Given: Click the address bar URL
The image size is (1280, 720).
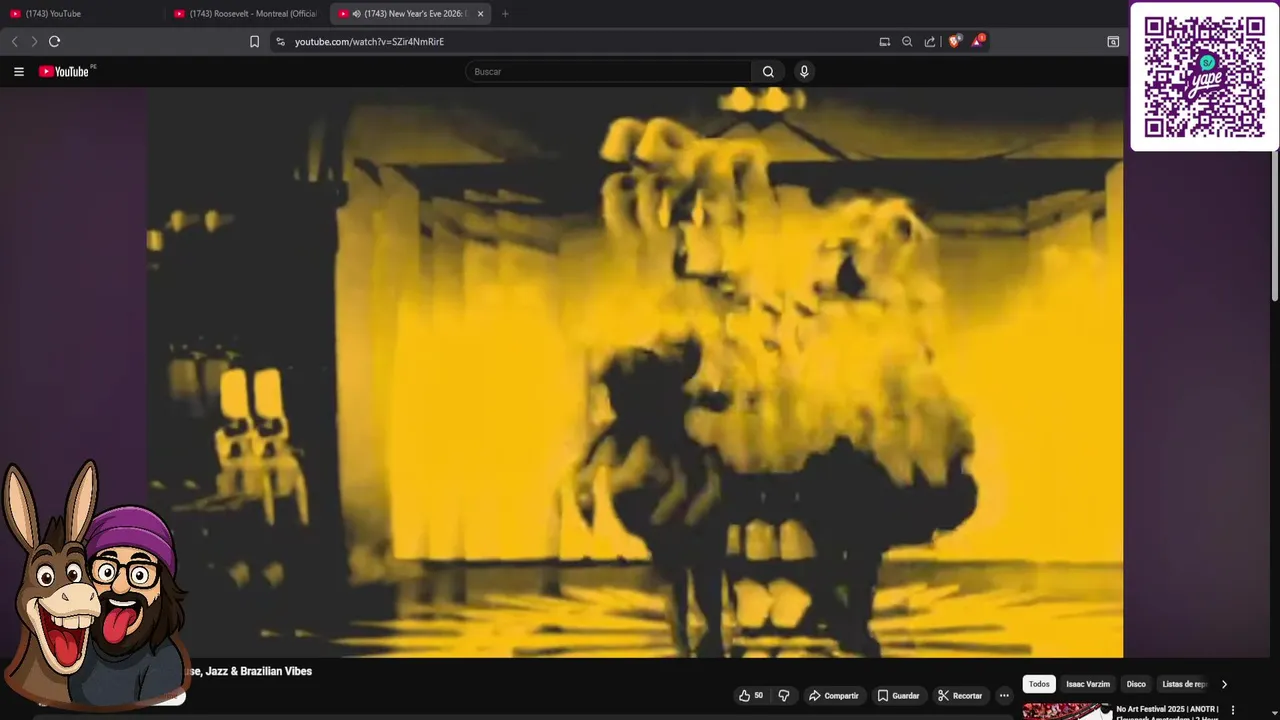Looking at the screenshot, I should point(369,41).
